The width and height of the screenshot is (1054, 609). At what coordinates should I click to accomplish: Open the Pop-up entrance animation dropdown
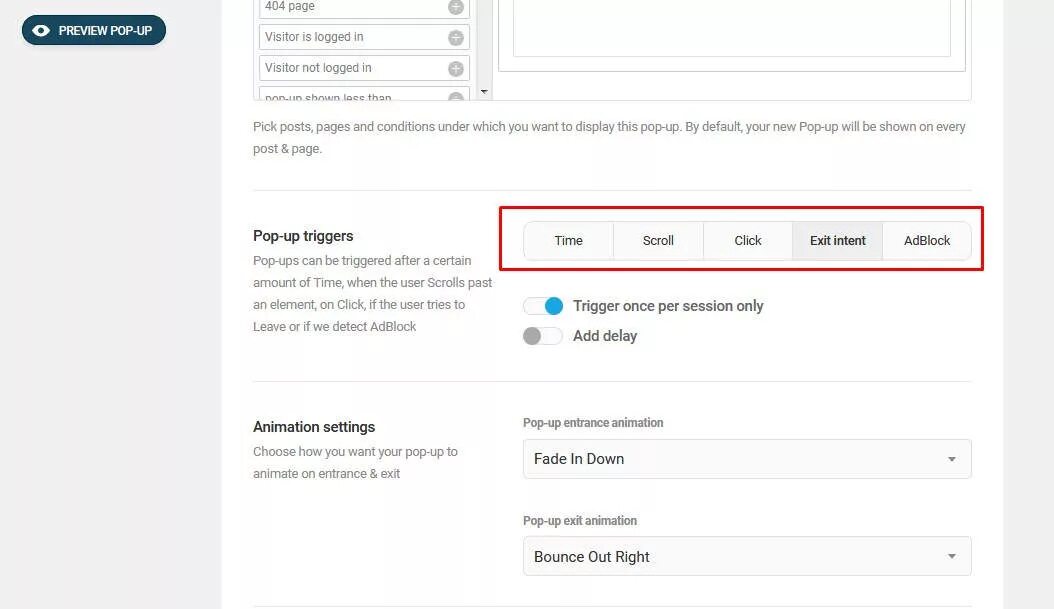(747, 459)
